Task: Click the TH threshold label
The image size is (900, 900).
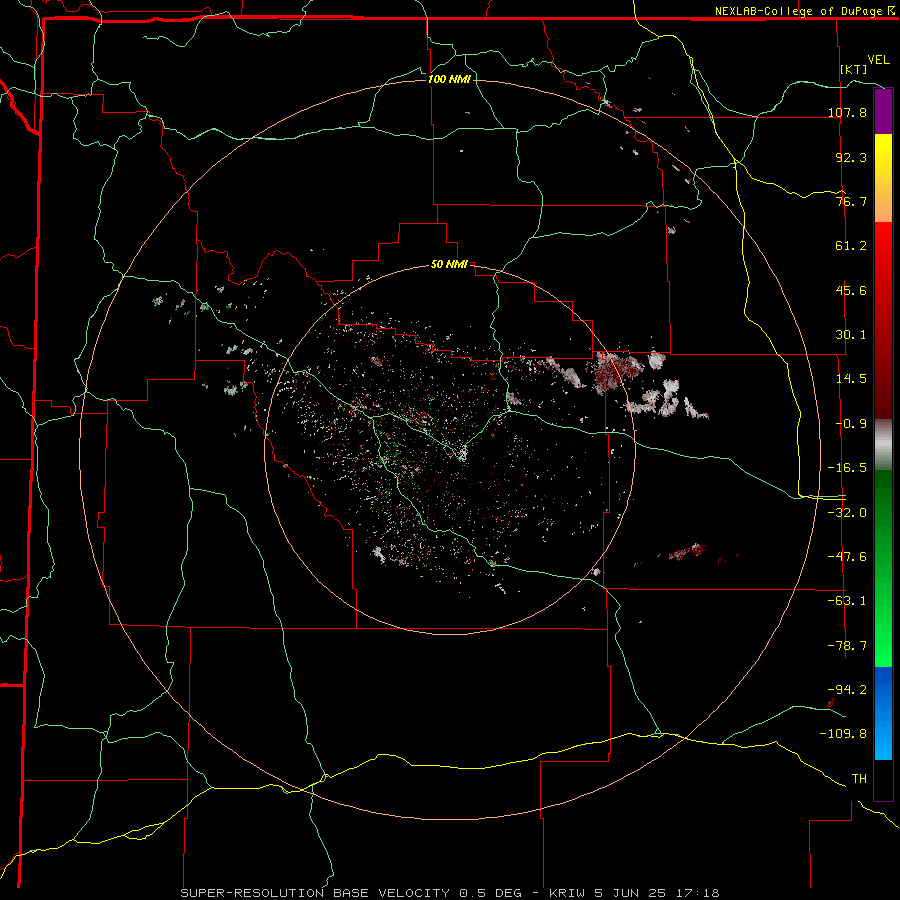Action: (x=859, y=779)
